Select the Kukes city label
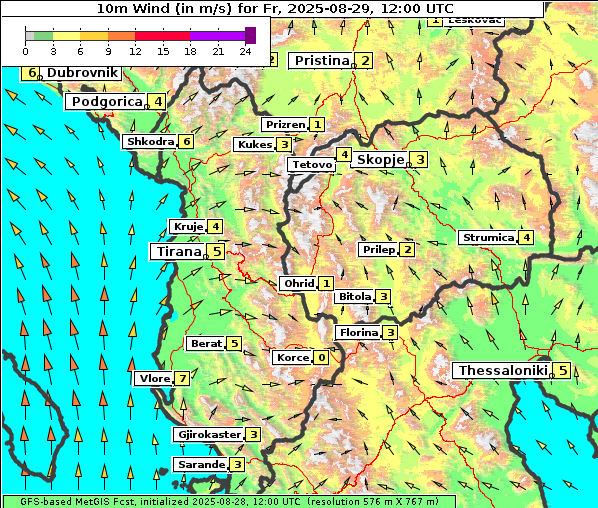Screen dimensions: 598x508 click(254, 145)
